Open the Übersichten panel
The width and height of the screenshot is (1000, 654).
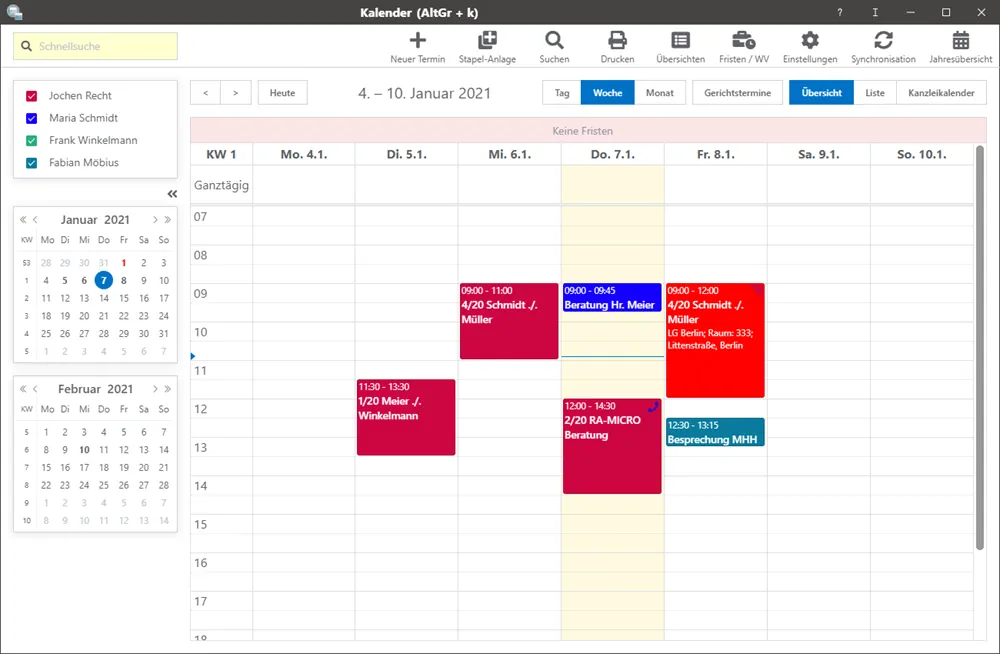(x=680, y=45)
